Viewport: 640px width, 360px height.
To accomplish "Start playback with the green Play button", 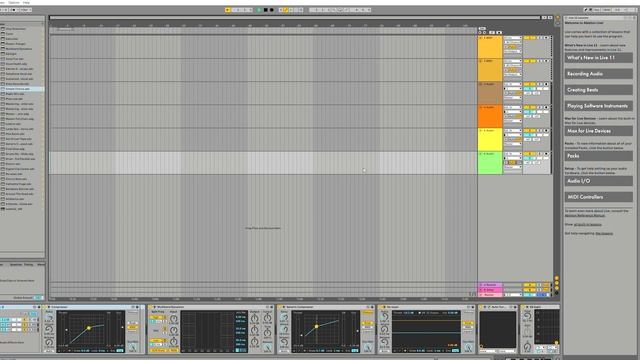I will point(259,10).
